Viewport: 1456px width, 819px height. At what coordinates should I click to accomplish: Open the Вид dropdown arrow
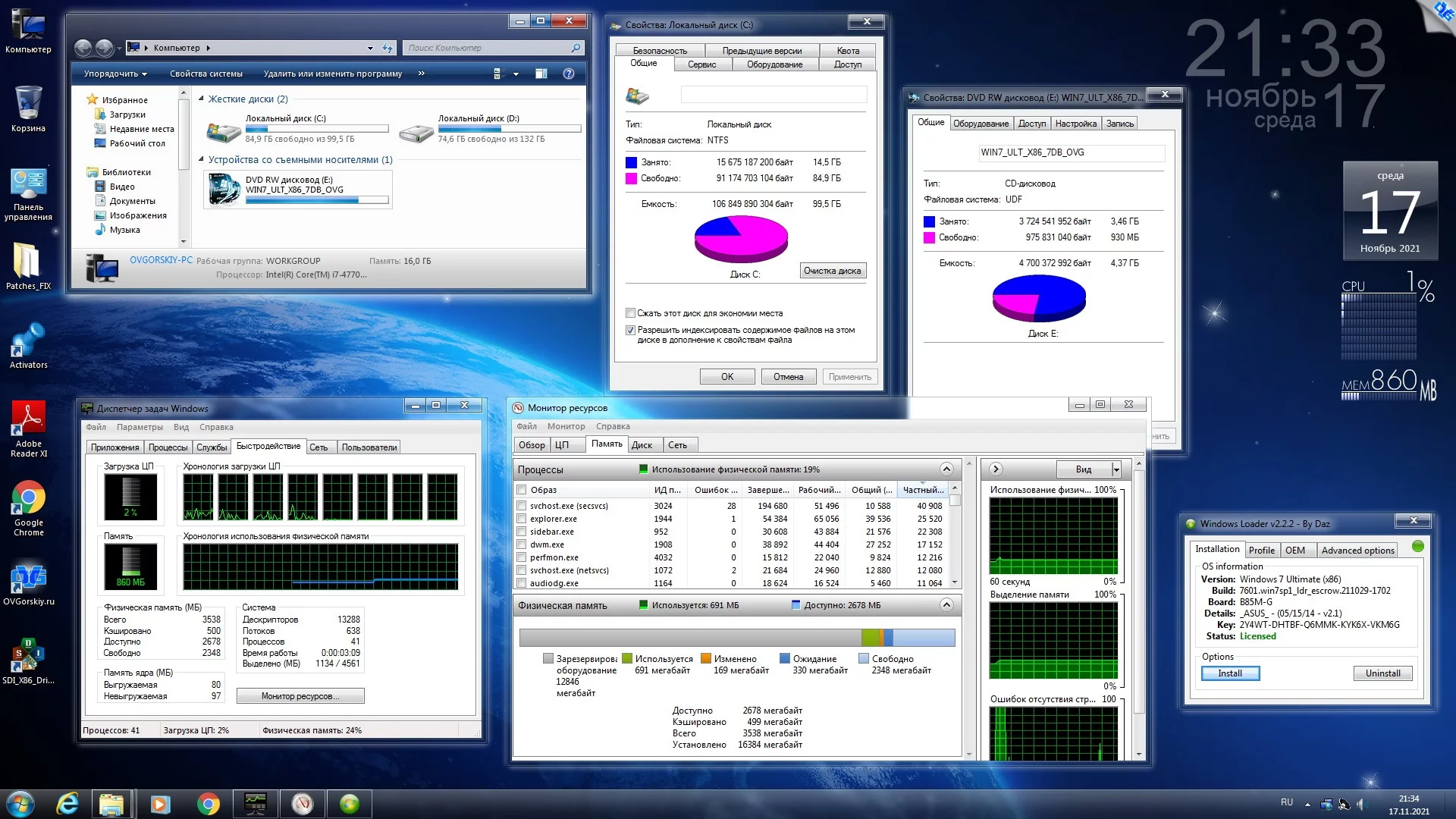[1116, 469]
